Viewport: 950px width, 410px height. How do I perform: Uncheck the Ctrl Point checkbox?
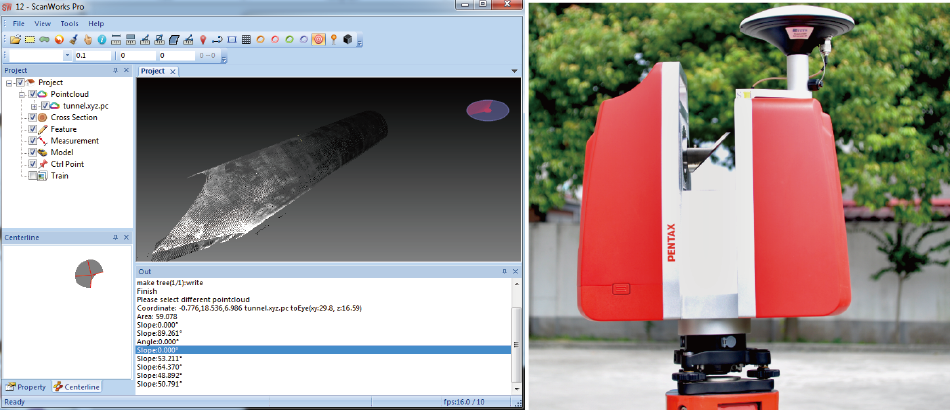[33, 164]
